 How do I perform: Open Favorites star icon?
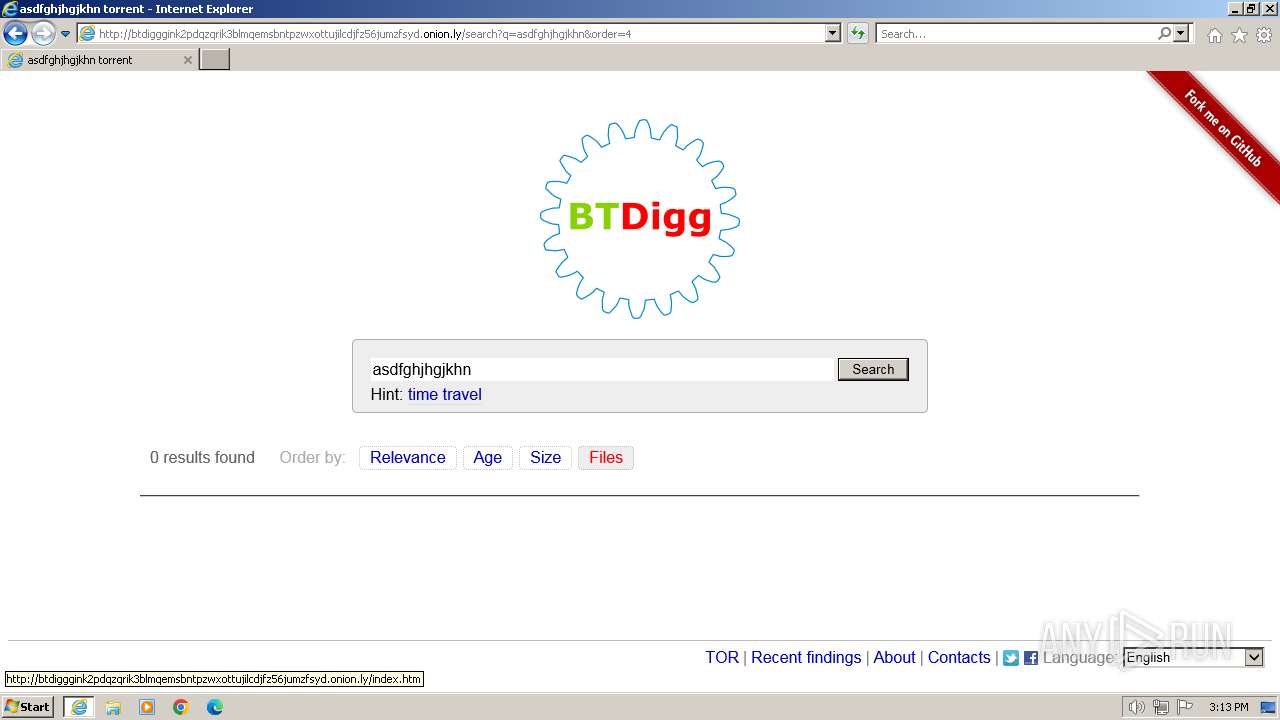click(x=1239, y=35)
